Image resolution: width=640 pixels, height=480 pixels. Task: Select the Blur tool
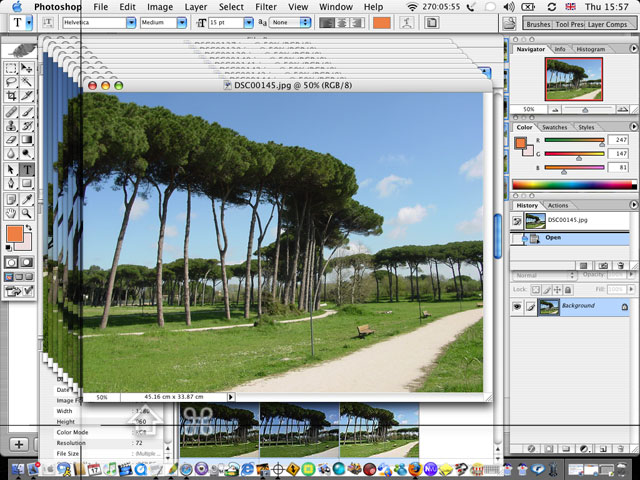pos(11,153)
